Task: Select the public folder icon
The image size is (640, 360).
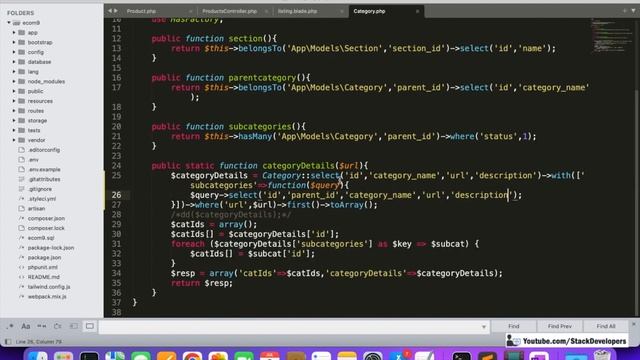Action: (x=22, y=91)
